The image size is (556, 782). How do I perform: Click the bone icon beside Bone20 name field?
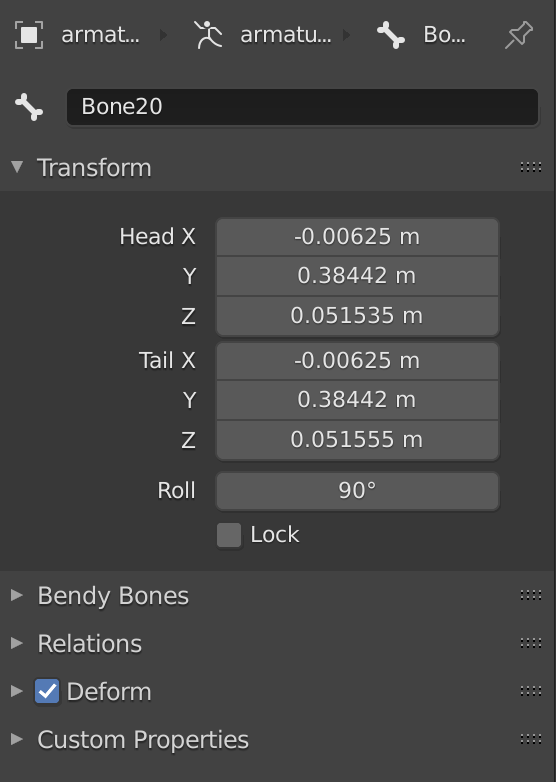point(29,107)
